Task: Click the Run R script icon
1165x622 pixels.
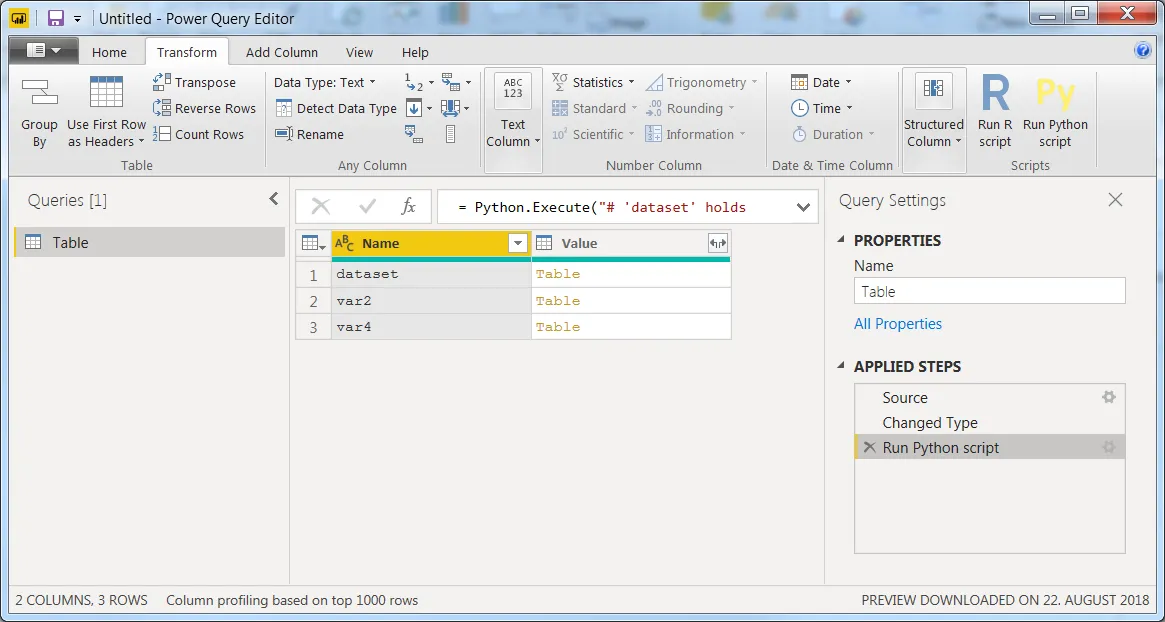Action: tap(995, 94)
